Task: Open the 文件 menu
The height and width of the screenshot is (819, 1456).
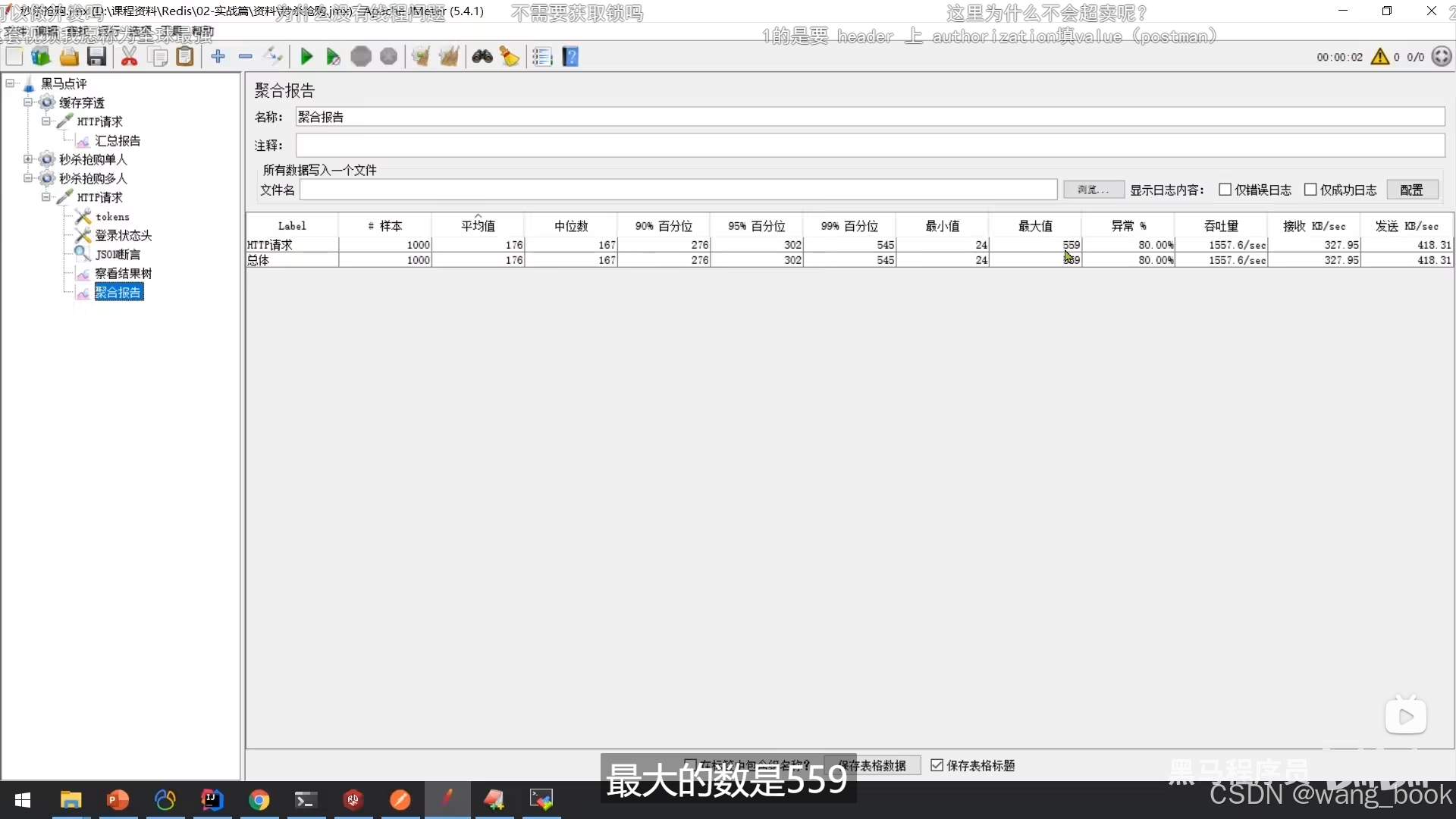Action: coord(15,32)
